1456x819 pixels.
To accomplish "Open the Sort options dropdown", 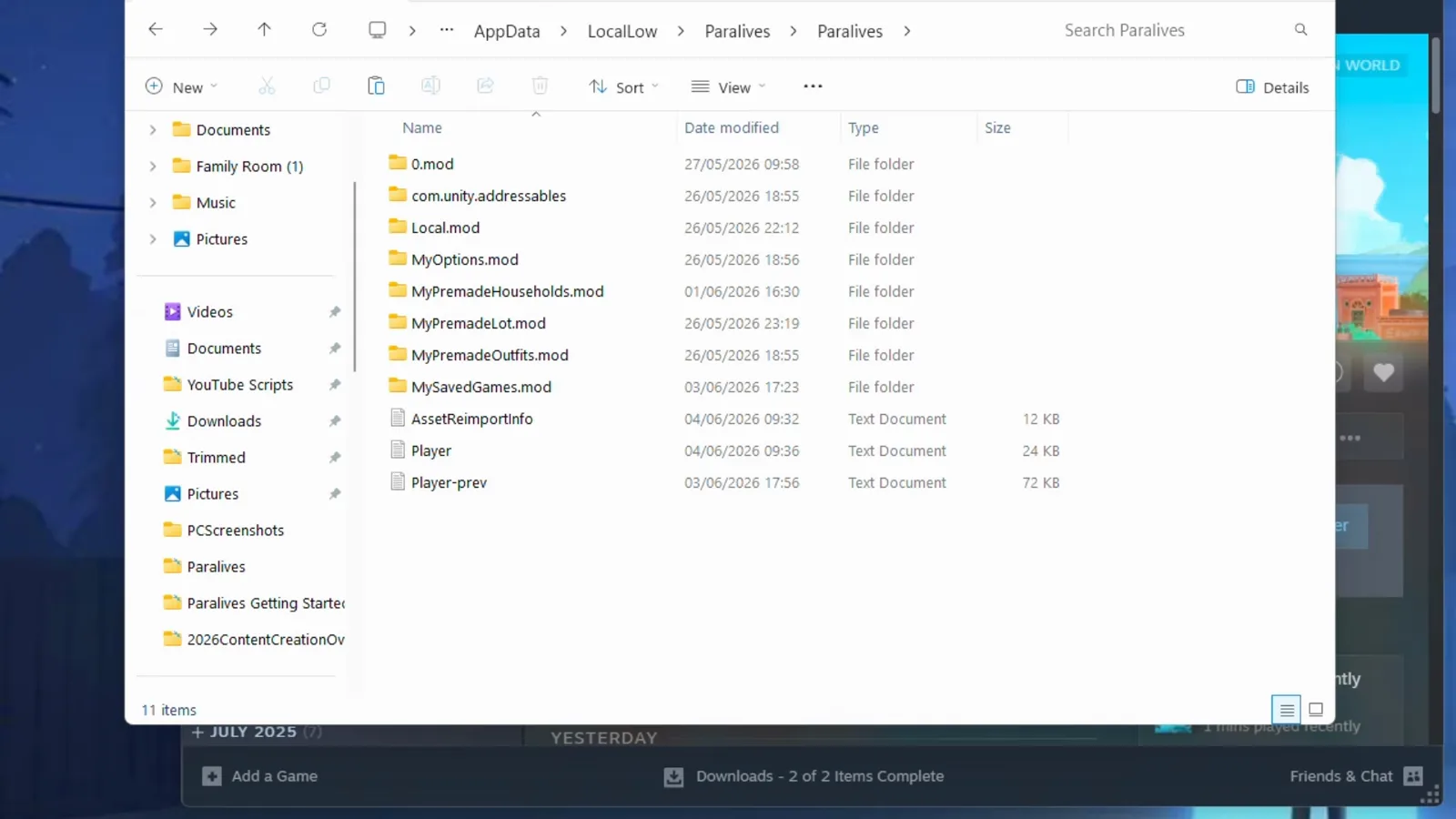I will point(623,87).
